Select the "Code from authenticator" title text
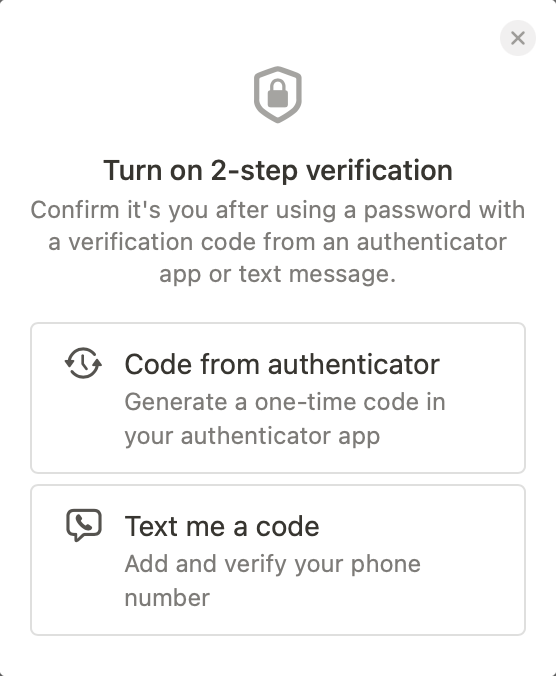This screenshot has width=556, height=676. [282, 365]
